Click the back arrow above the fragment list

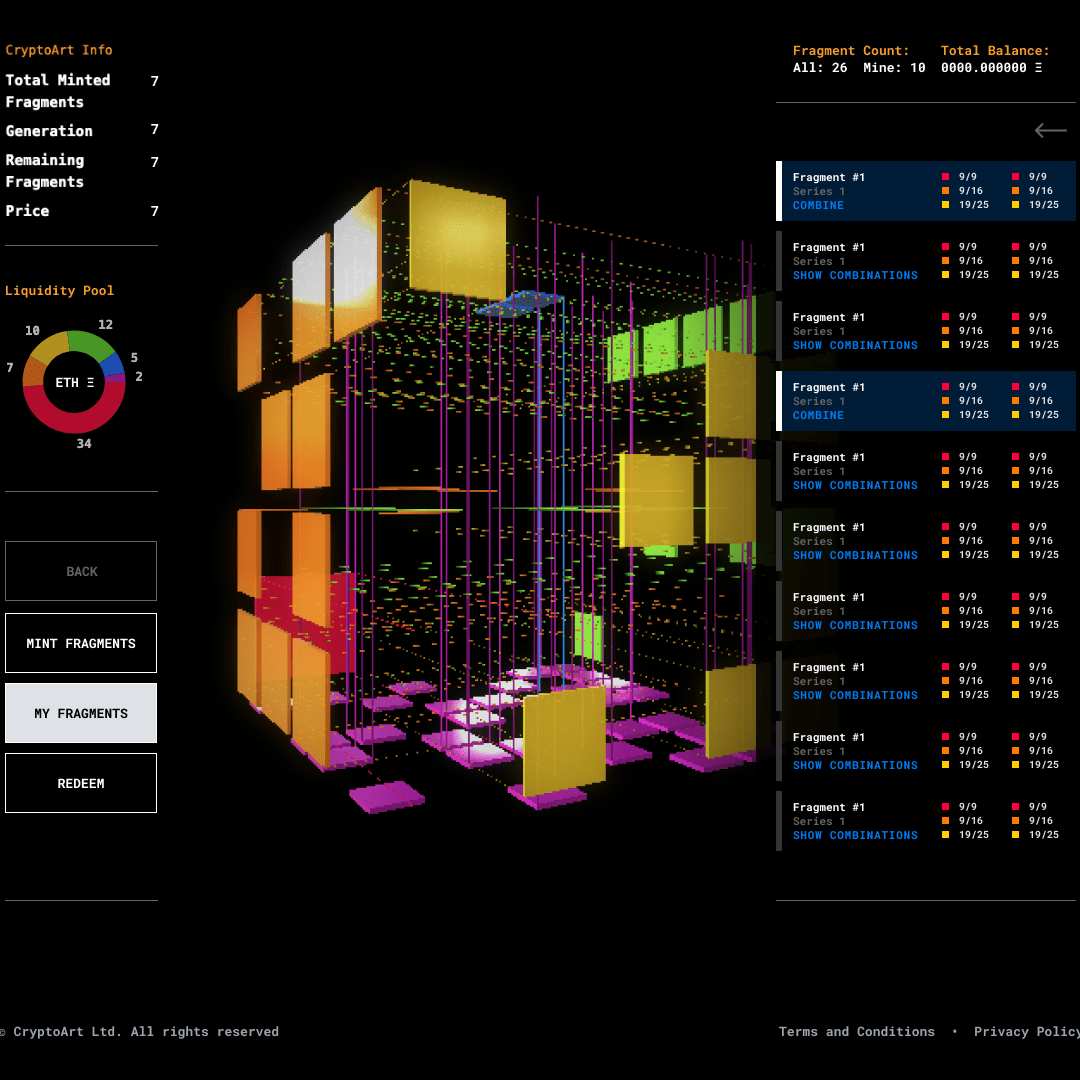[1050, 130]
